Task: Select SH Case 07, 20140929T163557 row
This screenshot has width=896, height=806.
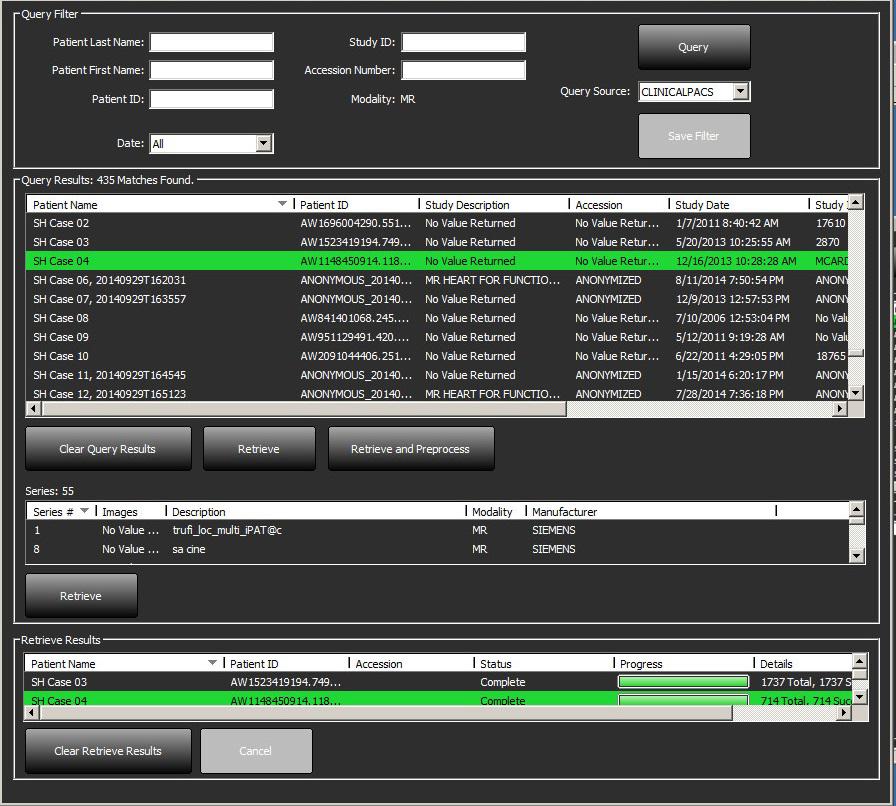Action: click(437, 299)
